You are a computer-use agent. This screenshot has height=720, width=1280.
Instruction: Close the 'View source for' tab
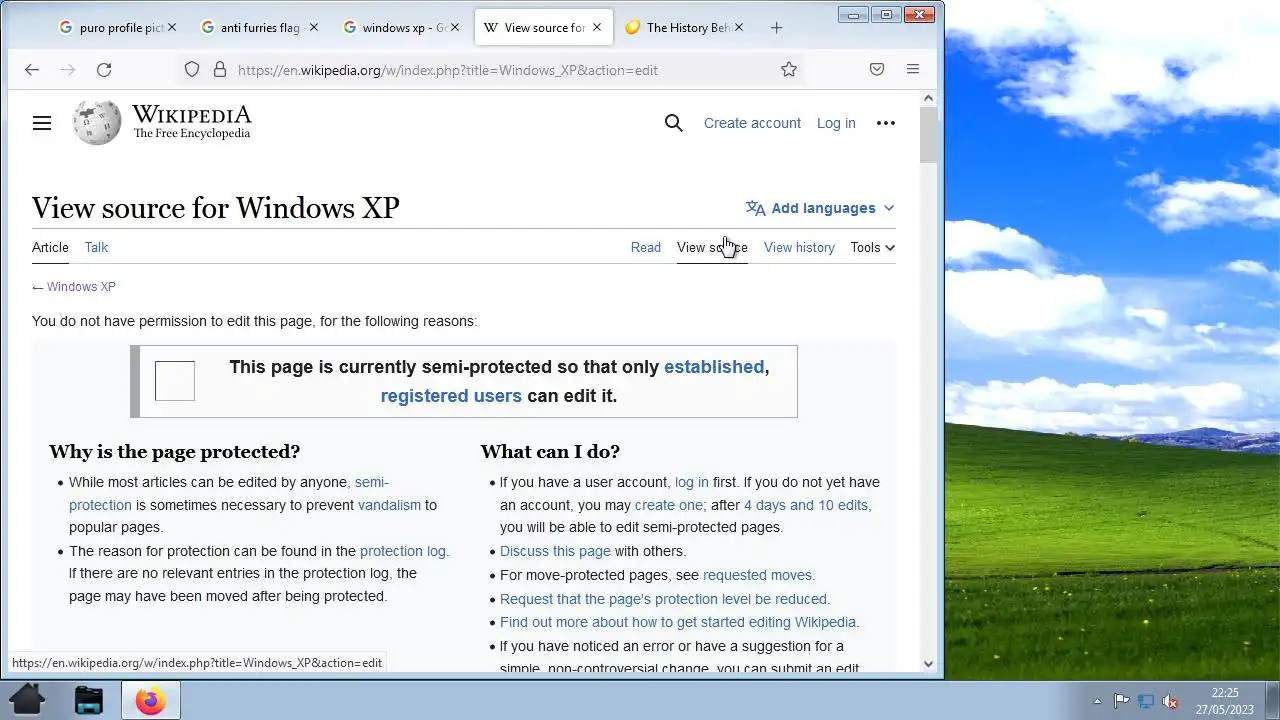tap(598, 28)
